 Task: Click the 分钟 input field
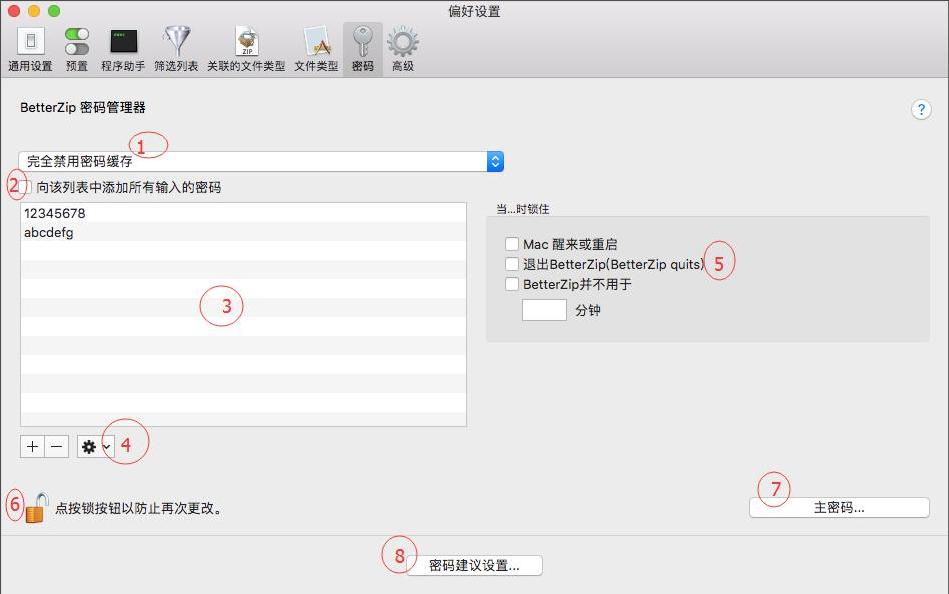[544, 310]
